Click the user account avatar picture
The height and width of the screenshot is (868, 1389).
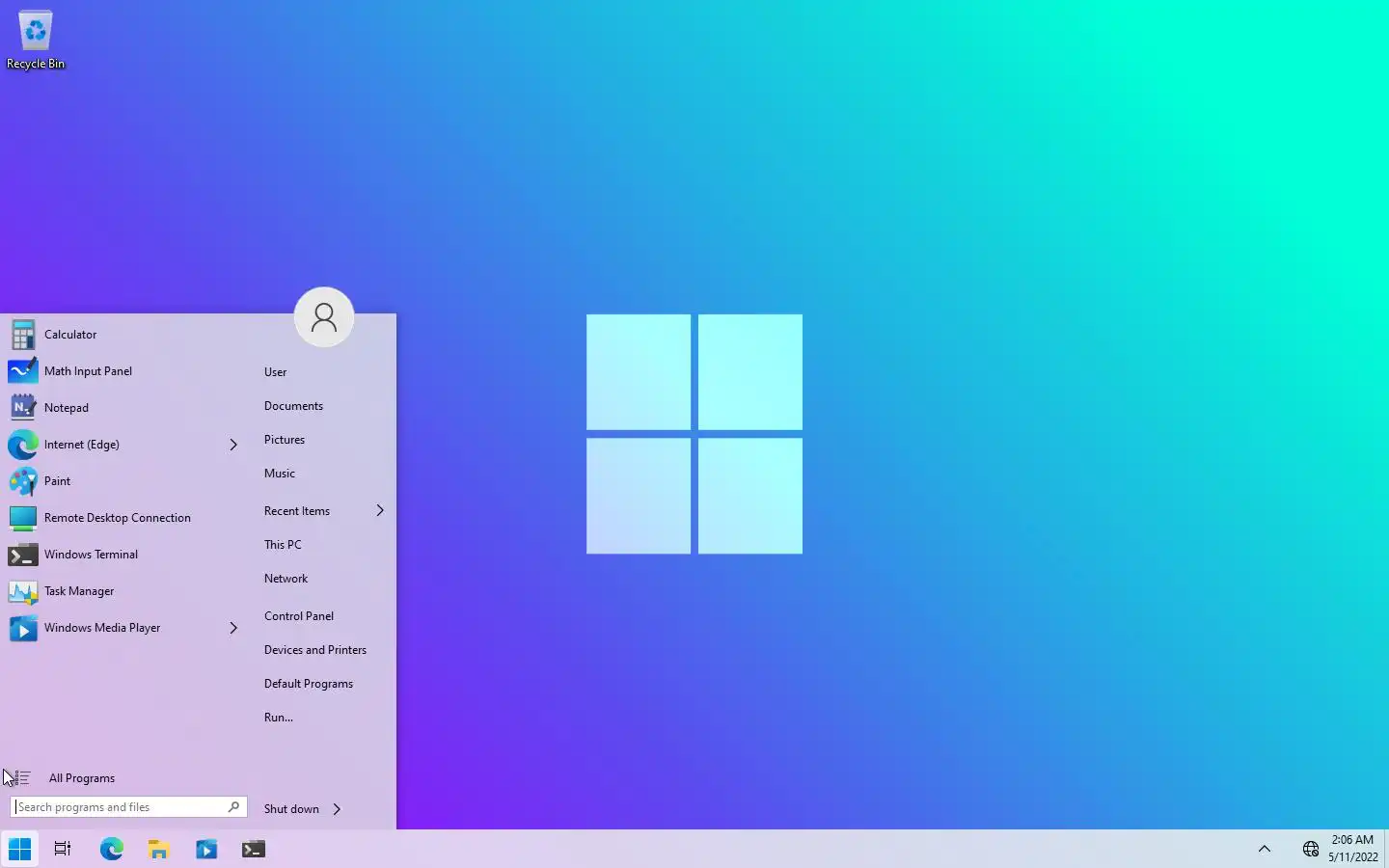tap(324, 317)
